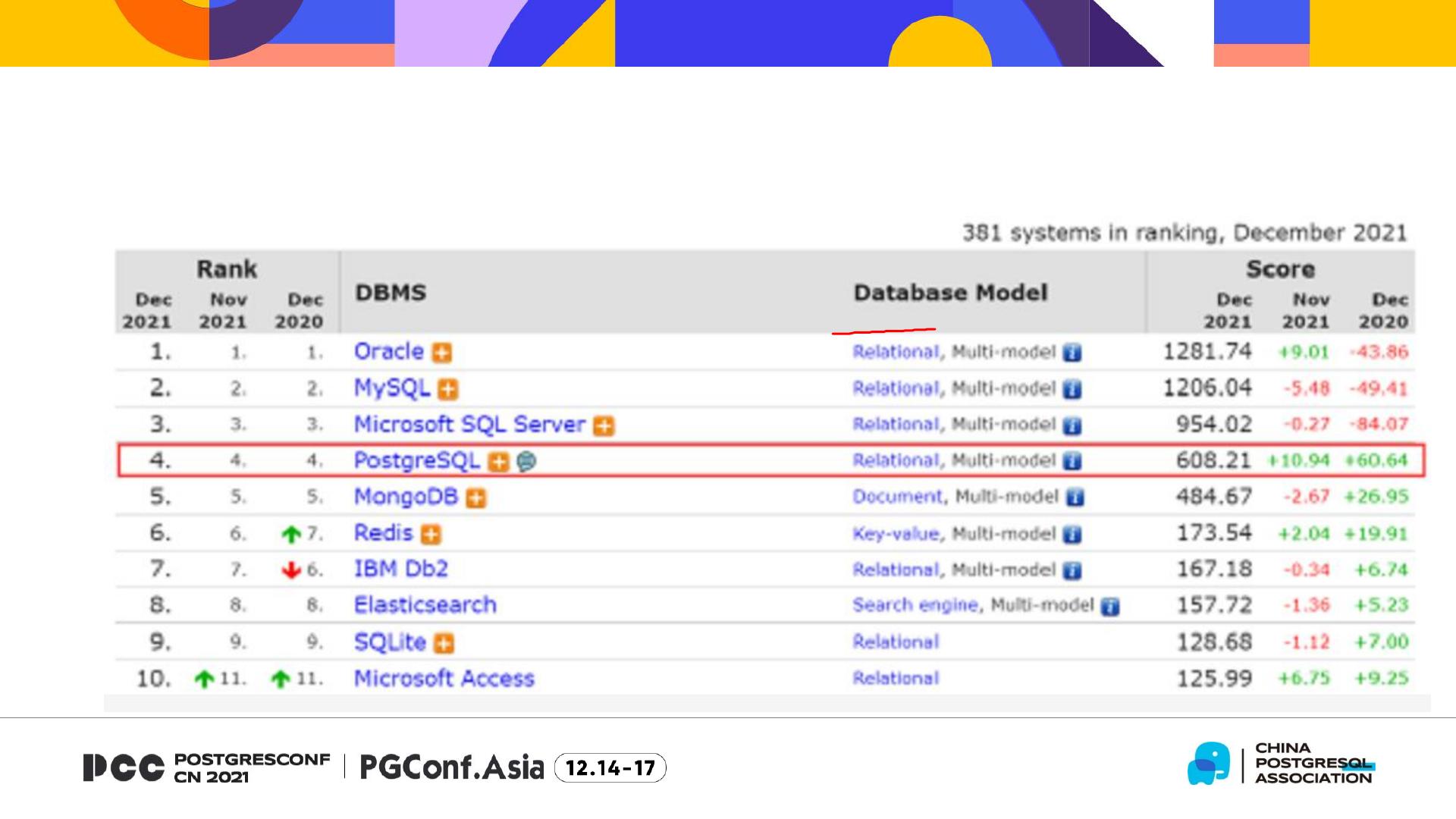Click the info icon in PostgreSQL's row
The height and width of the screenshot is (819, 1456).
[1072, 461]
